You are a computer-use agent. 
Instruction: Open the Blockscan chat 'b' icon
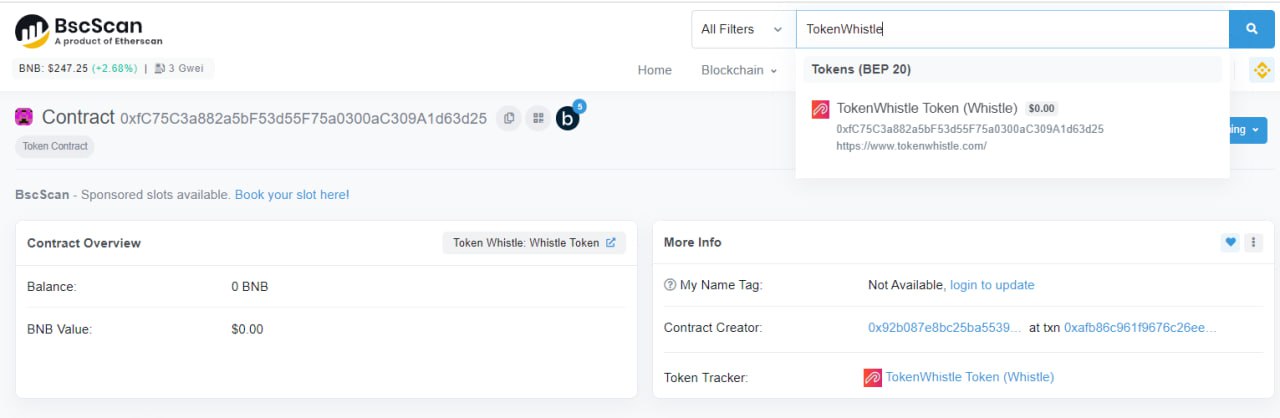coord(568,118)
